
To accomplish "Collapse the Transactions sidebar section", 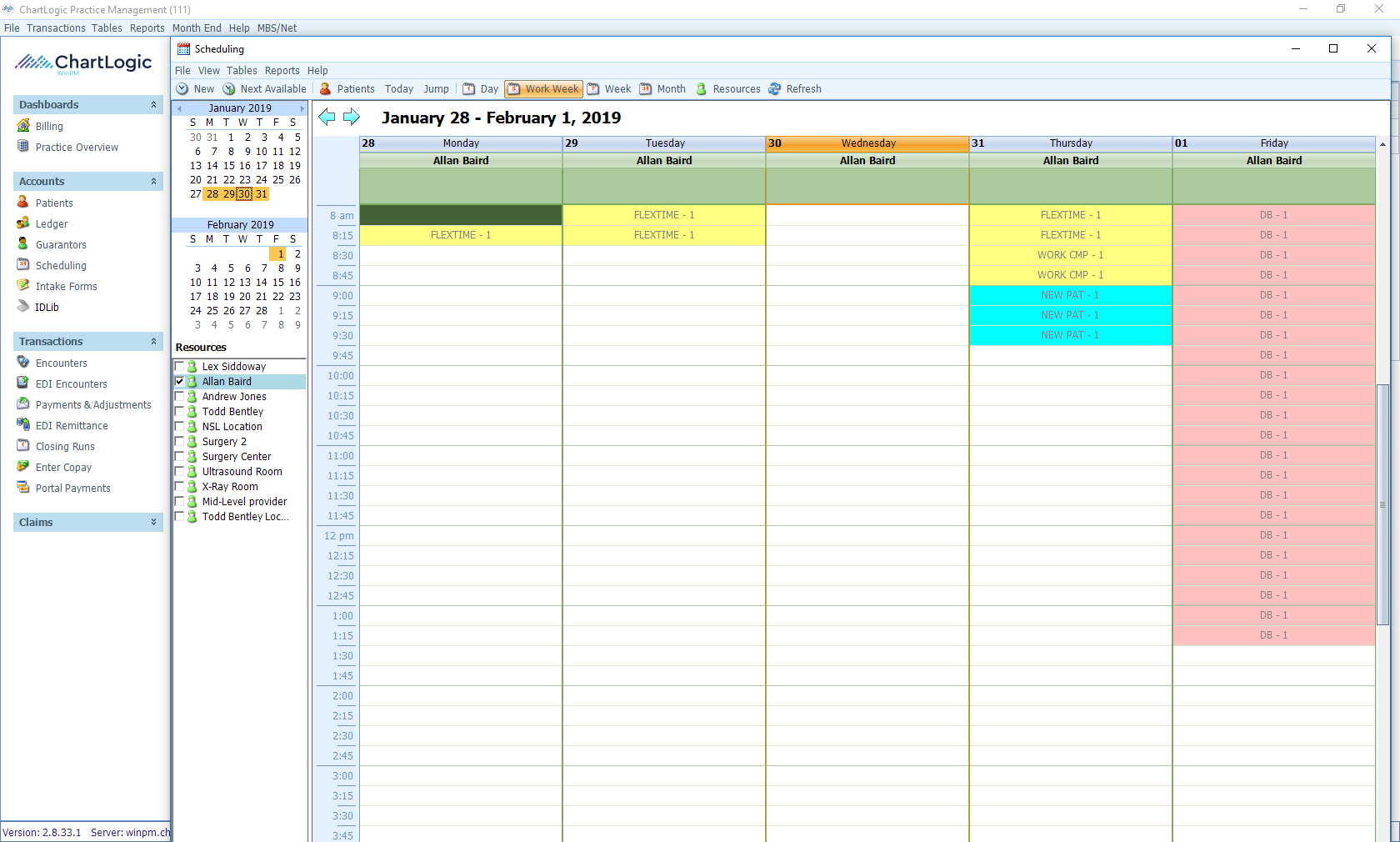I will [x=153, y=342].
